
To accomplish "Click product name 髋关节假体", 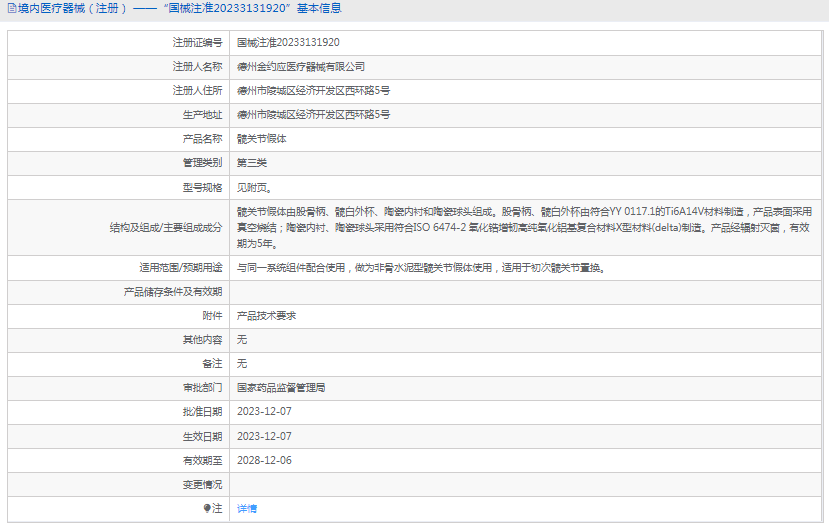I will [x=262, y=139].
